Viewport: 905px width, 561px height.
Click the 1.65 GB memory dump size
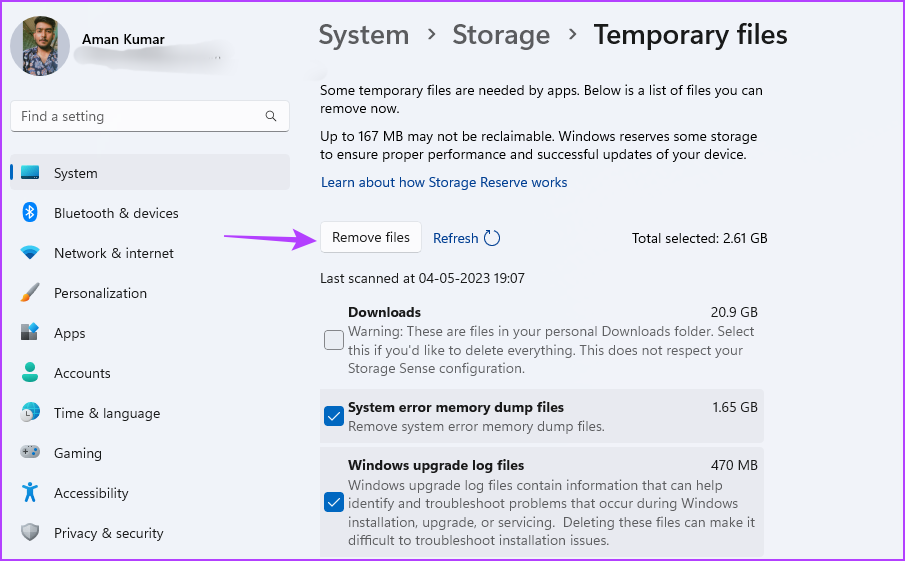click(x=735, y=407)
